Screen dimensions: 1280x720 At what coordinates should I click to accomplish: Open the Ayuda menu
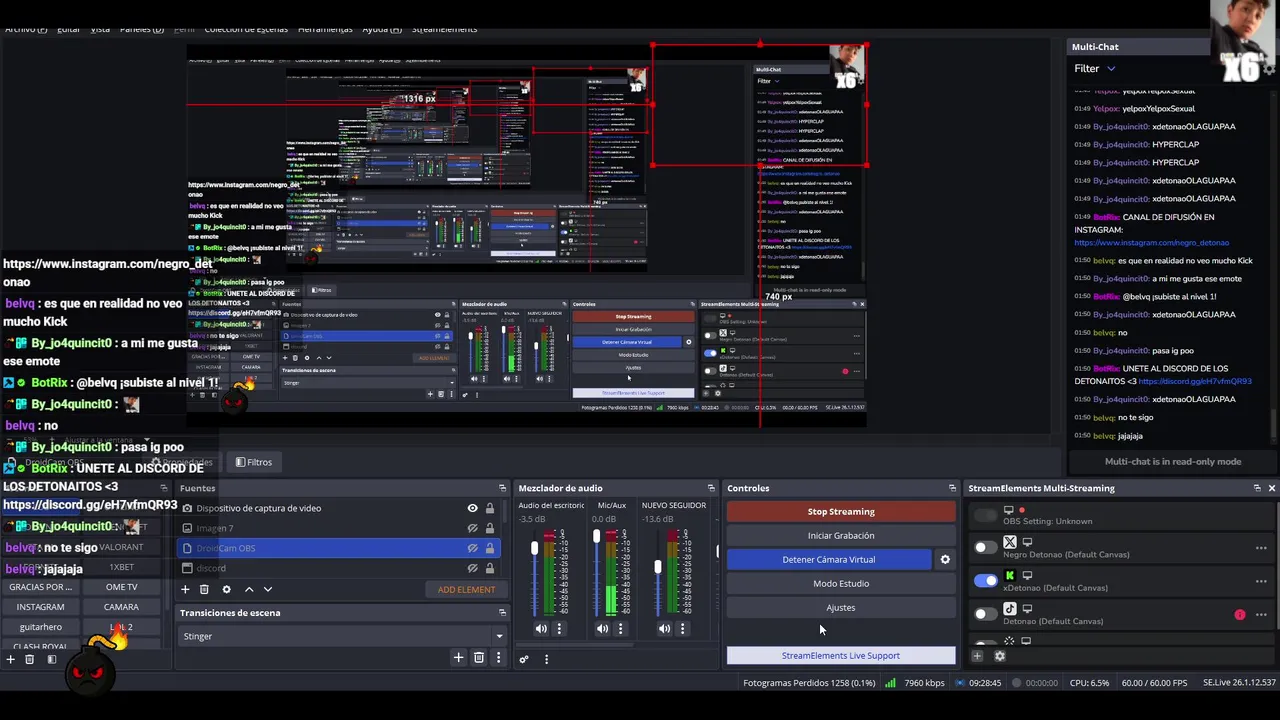tap(382, 29)
